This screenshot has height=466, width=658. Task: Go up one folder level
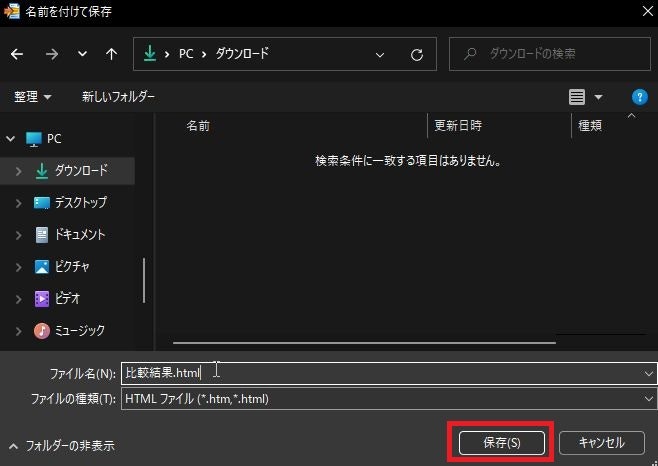click(x=111, y=54)
